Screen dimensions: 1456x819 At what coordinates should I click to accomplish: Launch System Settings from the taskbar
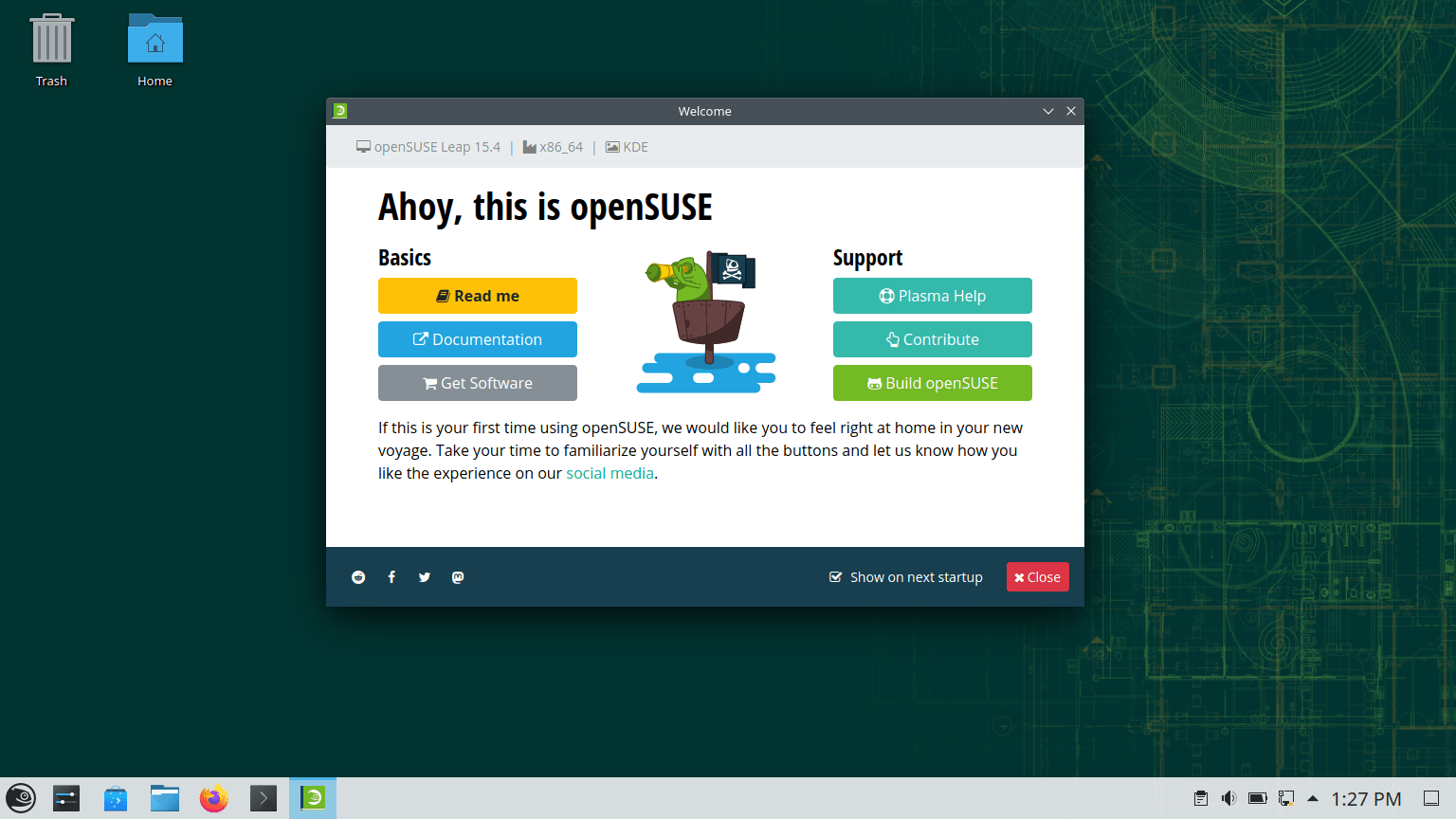[x=66, y=798]
